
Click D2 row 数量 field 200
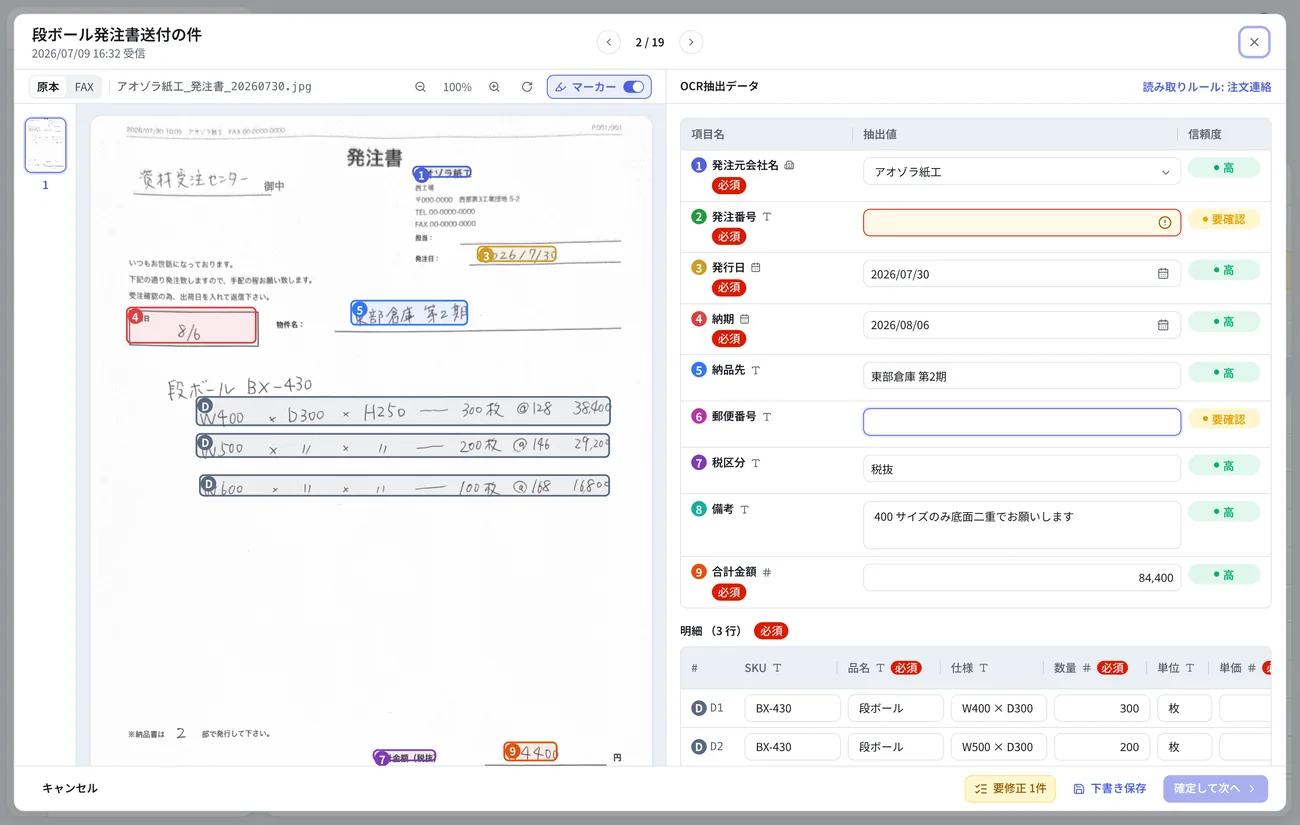point(1102,747)
